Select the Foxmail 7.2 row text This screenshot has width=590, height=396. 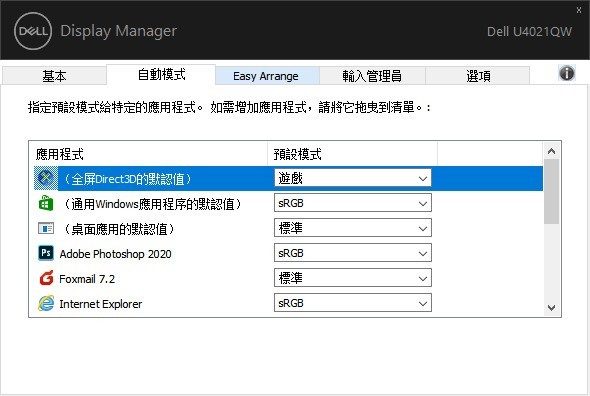[x=87, y=279]
